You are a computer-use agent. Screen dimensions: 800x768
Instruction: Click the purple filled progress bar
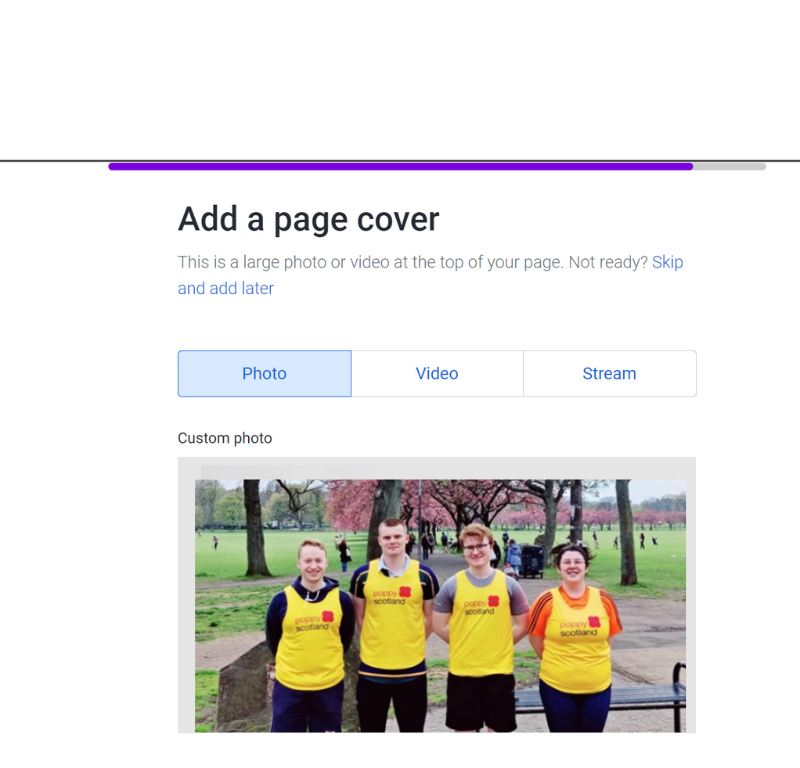pyautogui.click(x=400, y=166)
